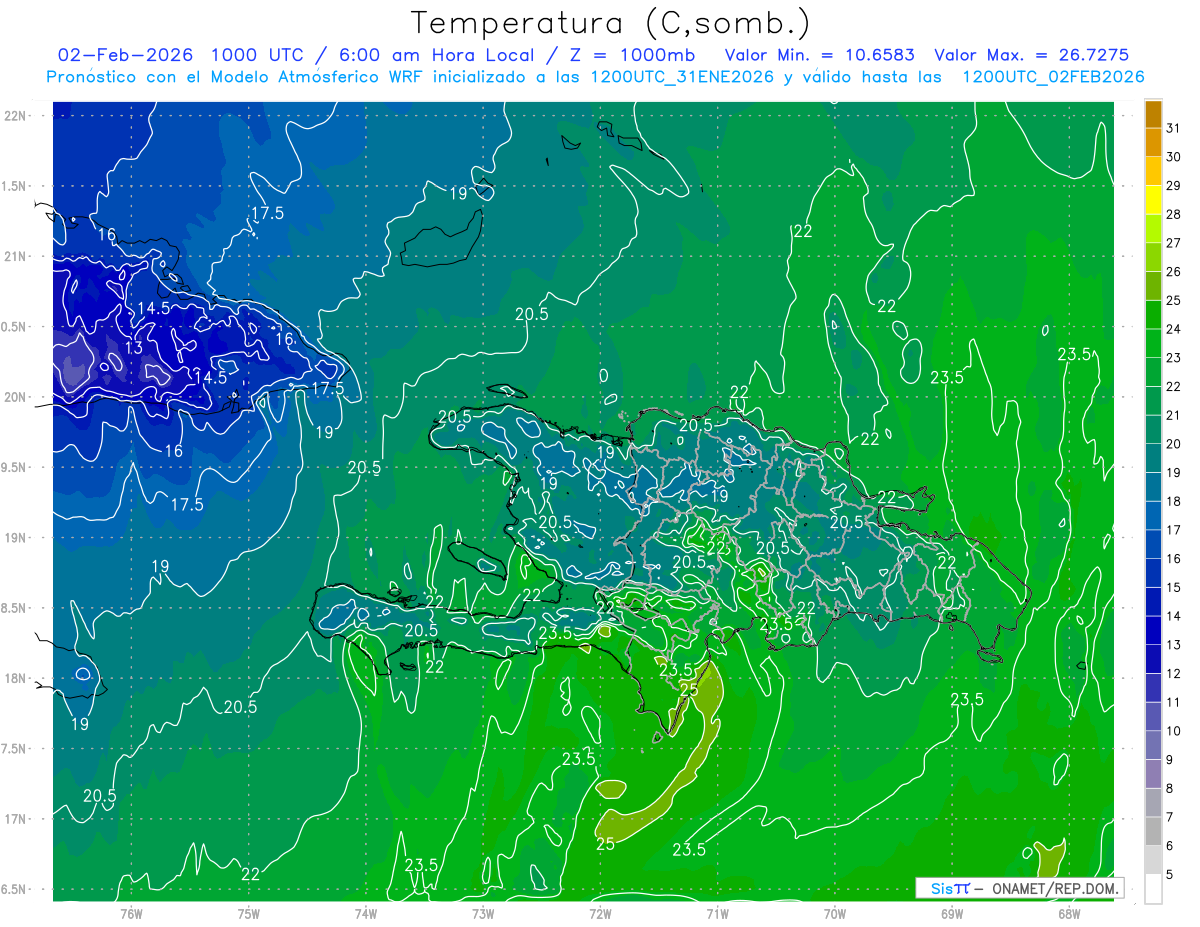The width and height of the screenshot is (1200, 927).
Task: Click the "1000 UTC" time text
Action: pos(256,55)
